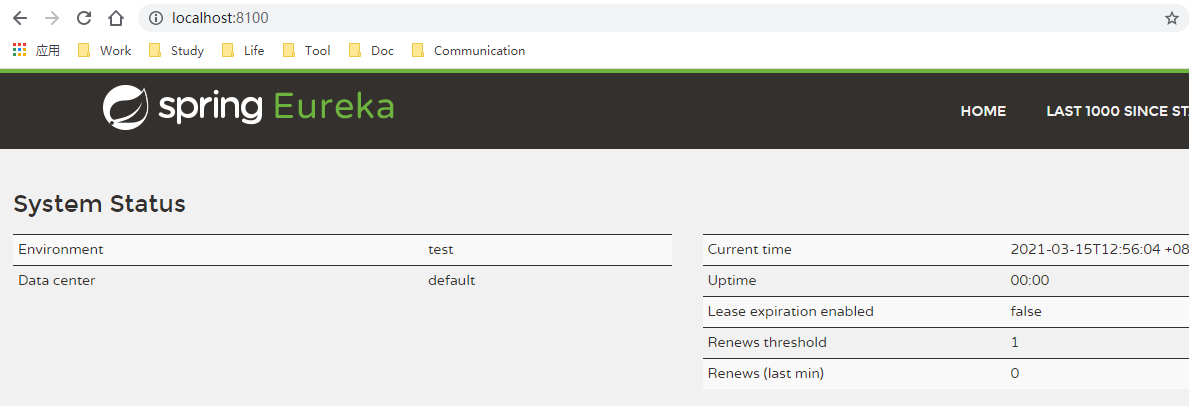Select the Current time value cell

pyautogui.click(x=1100, y=249)
